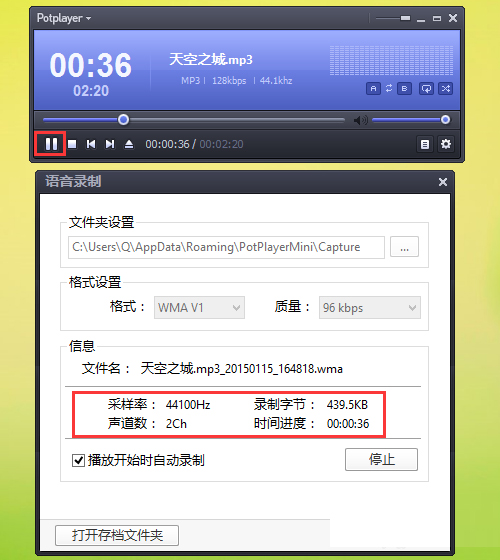Screen dimensions: 500x560
Task: Click the playback seek bar handle
Action: tap(124, 120)
